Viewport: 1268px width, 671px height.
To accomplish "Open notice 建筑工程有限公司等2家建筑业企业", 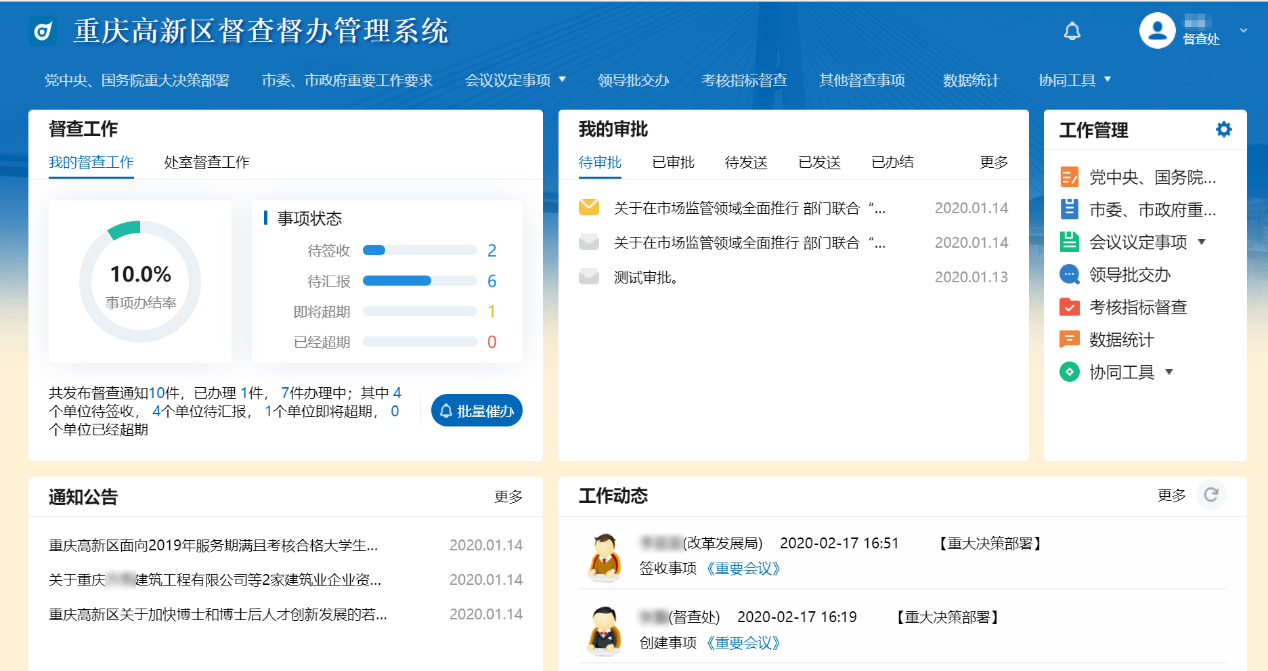I will click(215, 579).
